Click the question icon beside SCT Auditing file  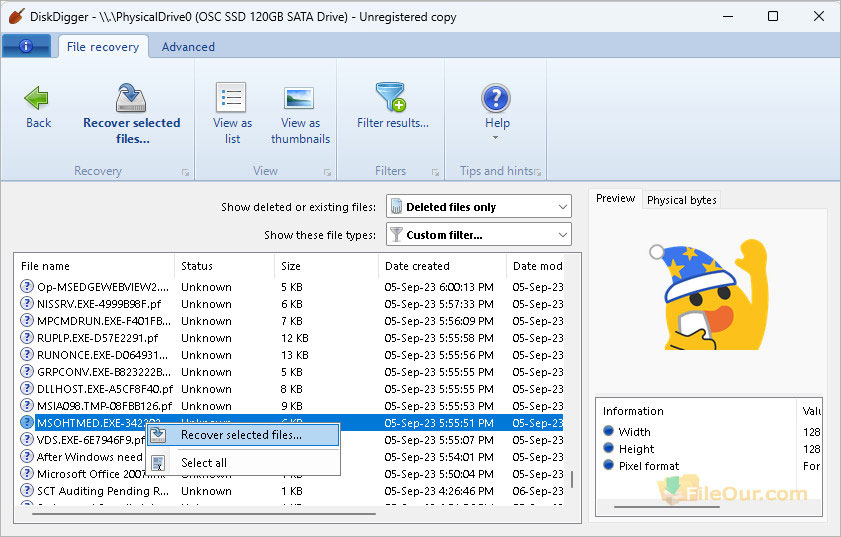pos(27,490)
